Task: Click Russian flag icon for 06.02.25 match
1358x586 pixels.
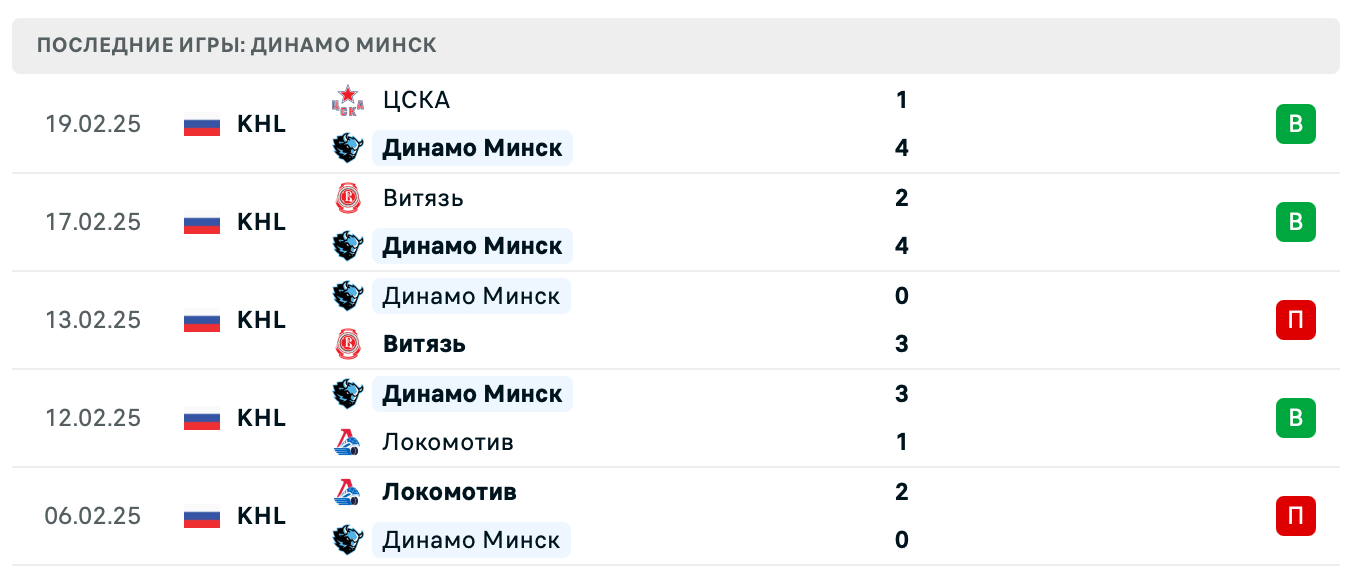Action: pos(202,517)
